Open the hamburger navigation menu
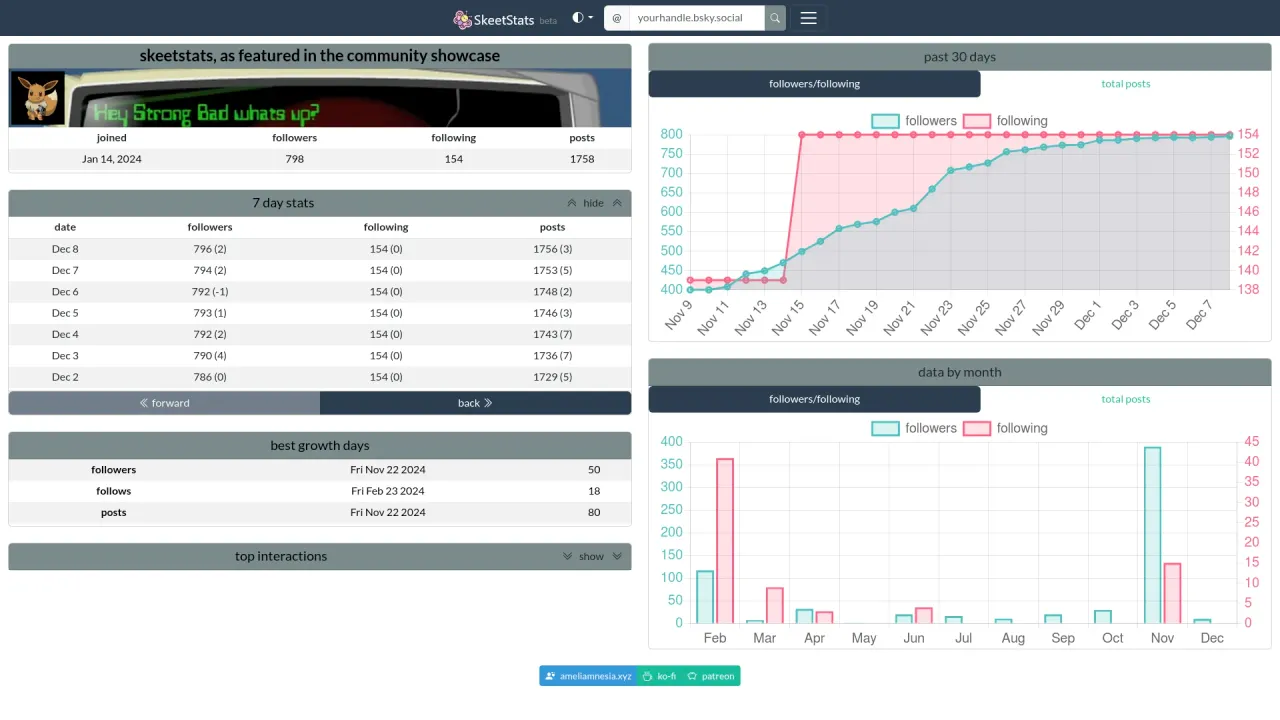The width and height of the screenshot is (1280, 720). [808, 18]
